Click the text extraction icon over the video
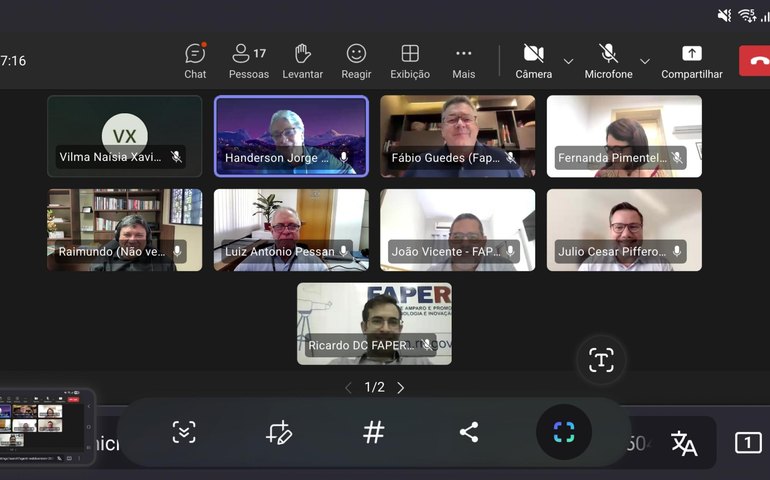This screenshot has height=480, width=770. coord(601,361)
